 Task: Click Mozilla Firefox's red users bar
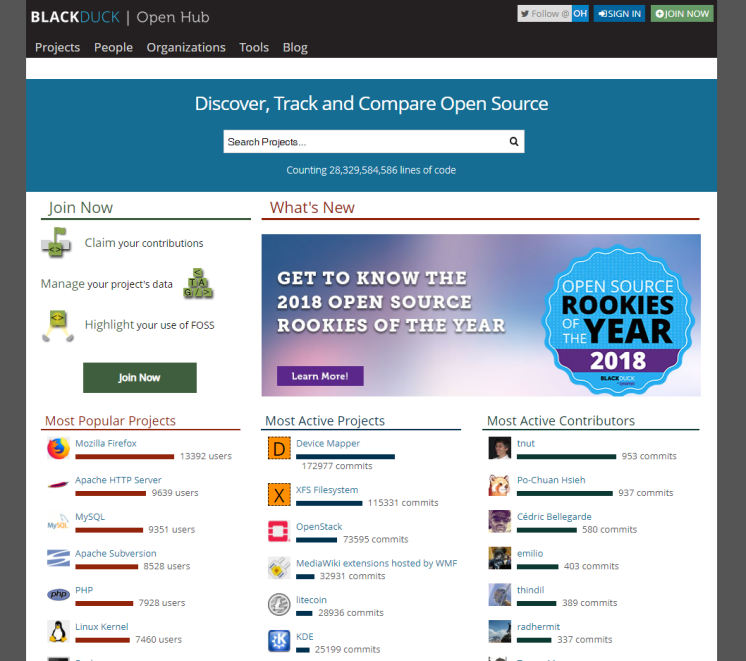pyautogui.click(x=125, y=456)
